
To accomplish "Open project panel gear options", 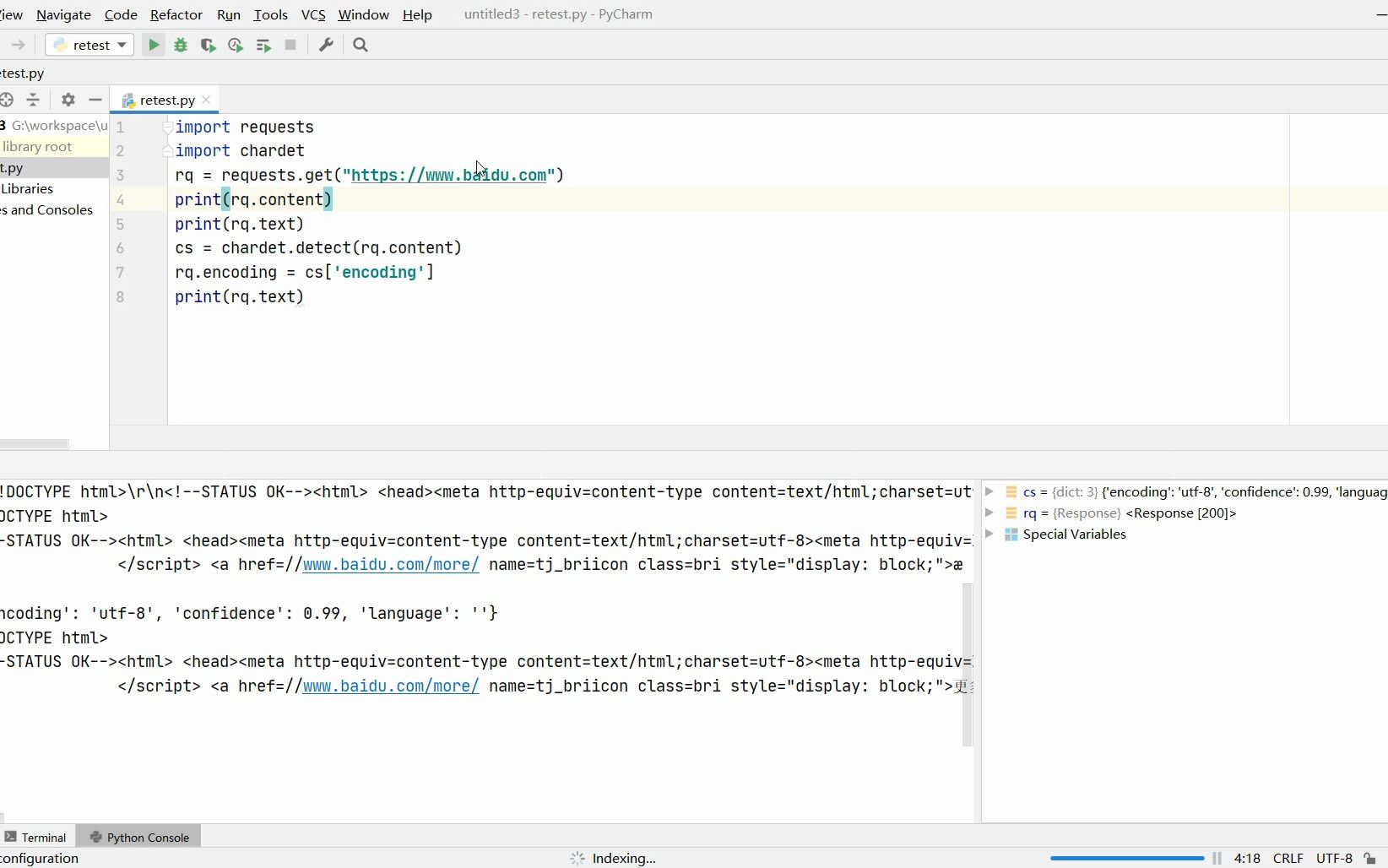I will pos(68,100).
